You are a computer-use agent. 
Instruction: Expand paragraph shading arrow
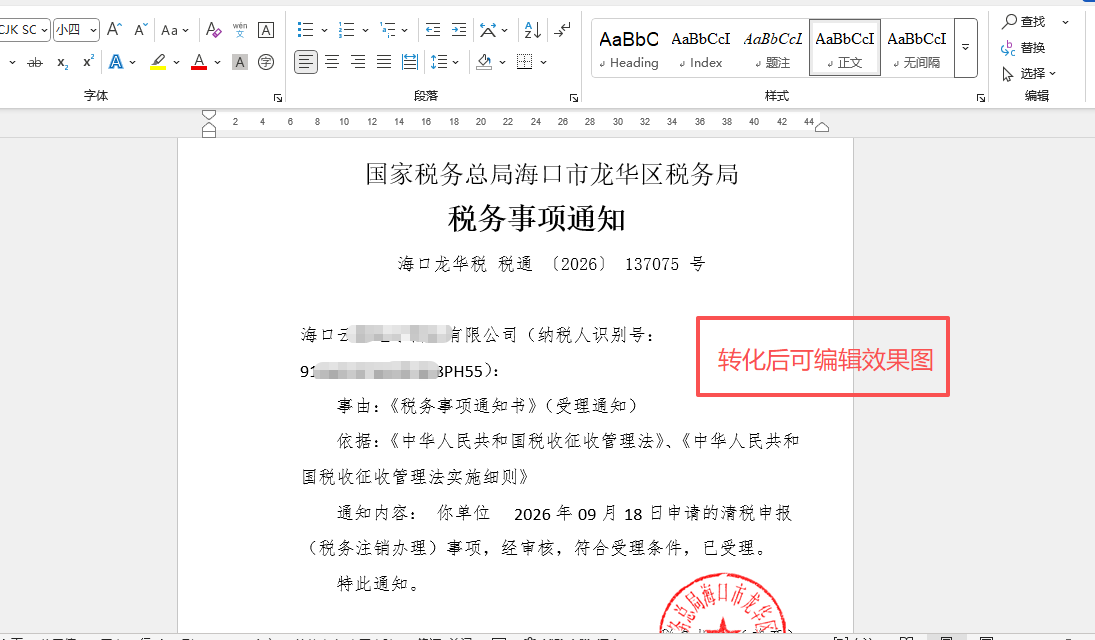(x=502, y=62)
